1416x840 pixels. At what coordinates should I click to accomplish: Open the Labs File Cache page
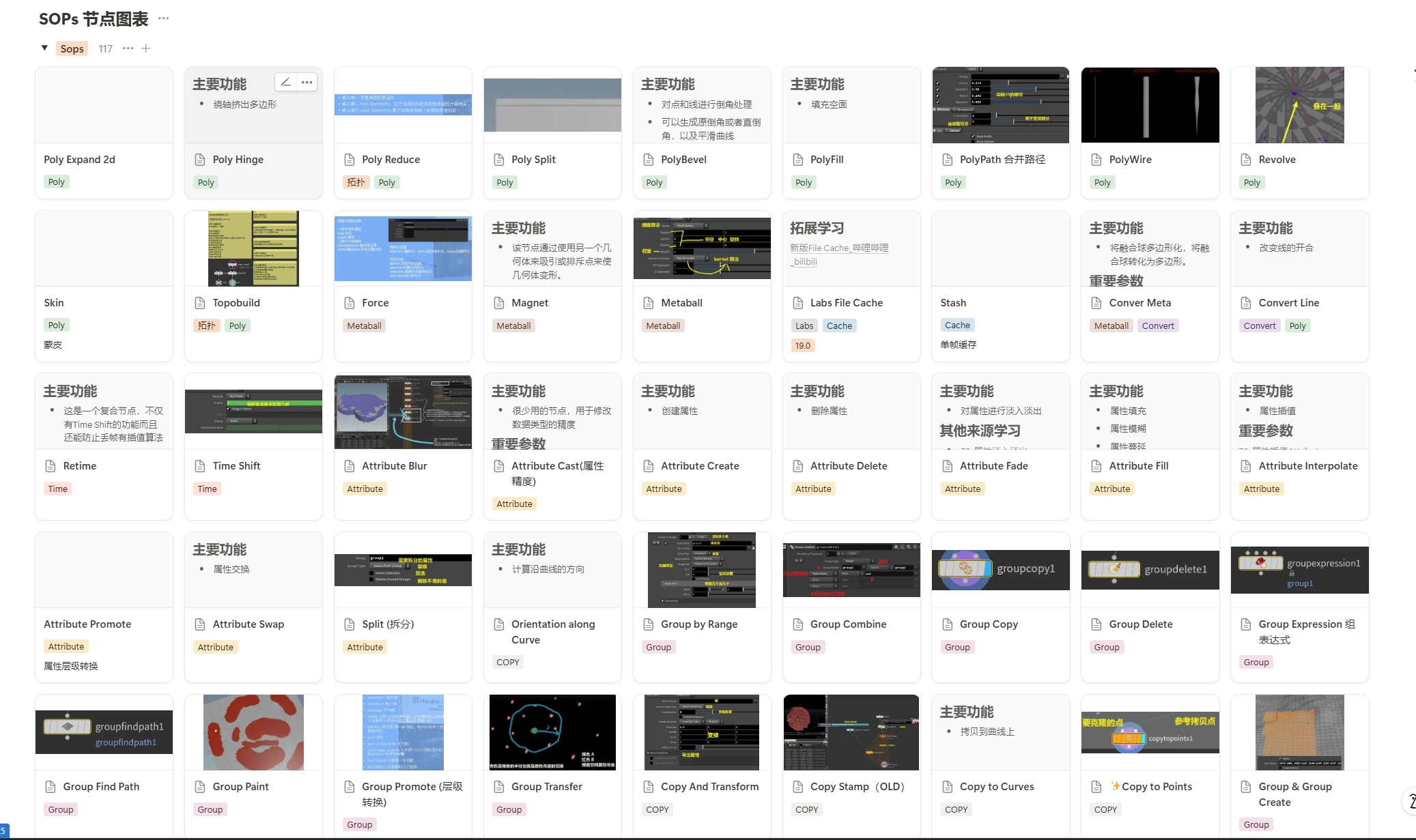846,303
